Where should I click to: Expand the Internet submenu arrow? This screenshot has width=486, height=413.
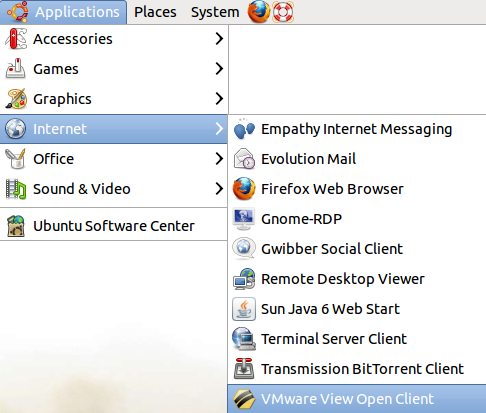click(219, 129)
